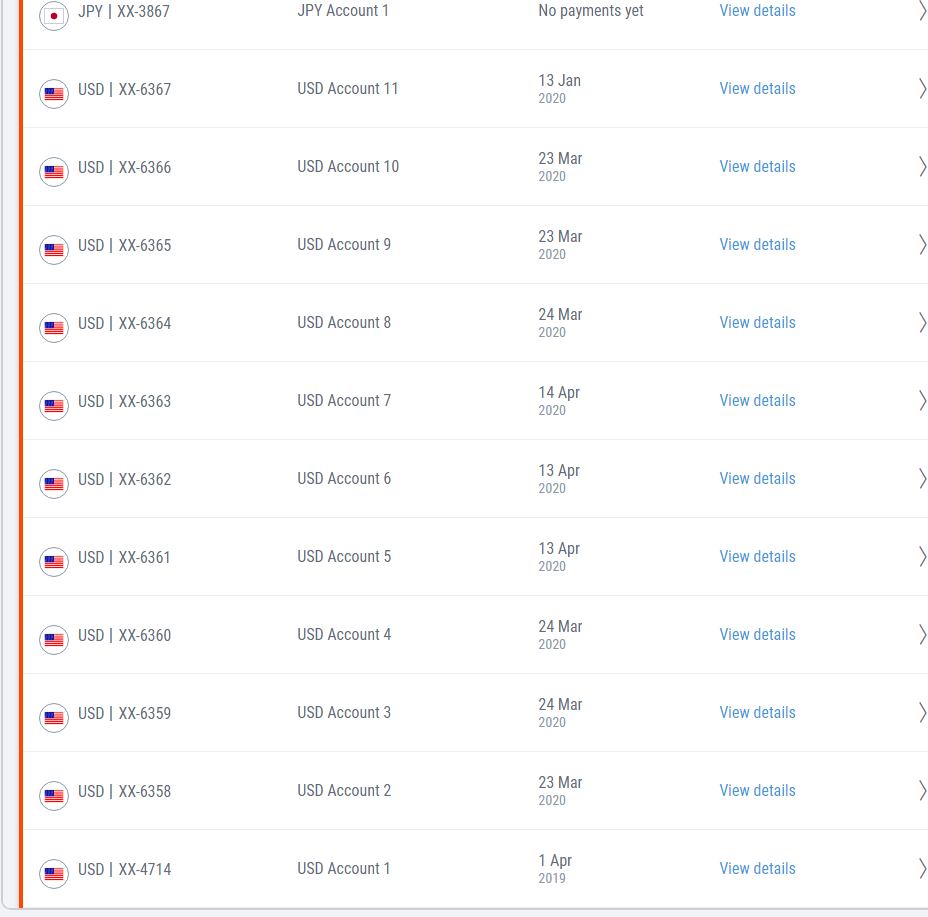The image size is (928, 917).
Task: Click the US flag icon for XX-6365
Action: [54, 250]
